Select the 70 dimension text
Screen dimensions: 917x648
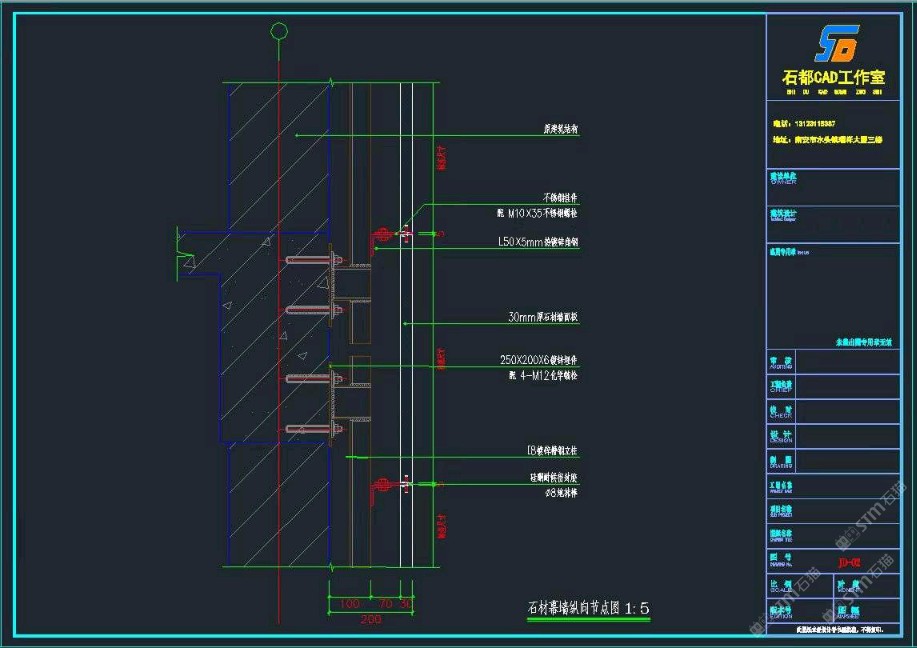pos(385,604)
